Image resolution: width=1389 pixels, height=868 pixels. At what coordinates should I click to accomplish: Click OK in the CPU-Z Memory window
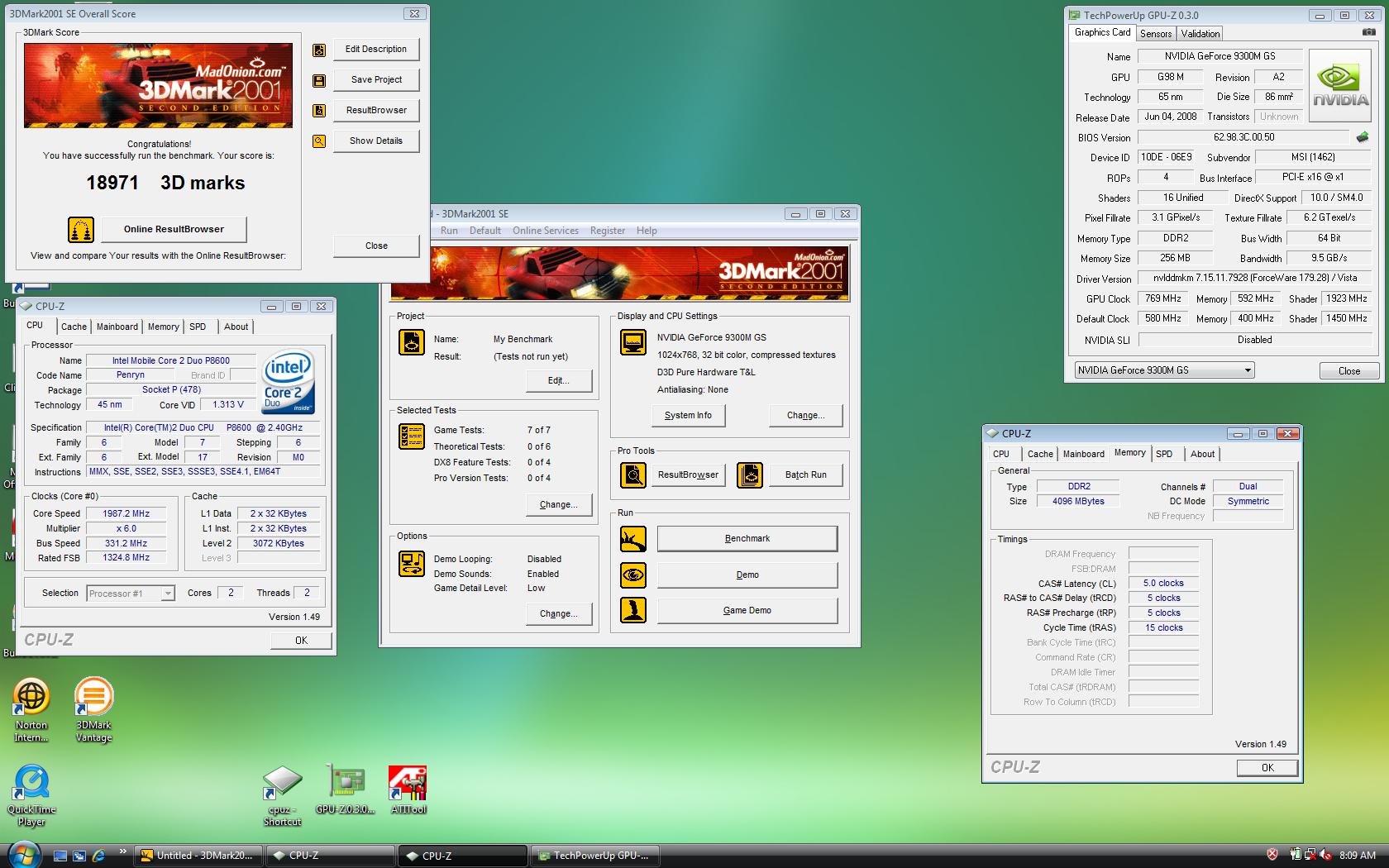tap(1267, 768)
